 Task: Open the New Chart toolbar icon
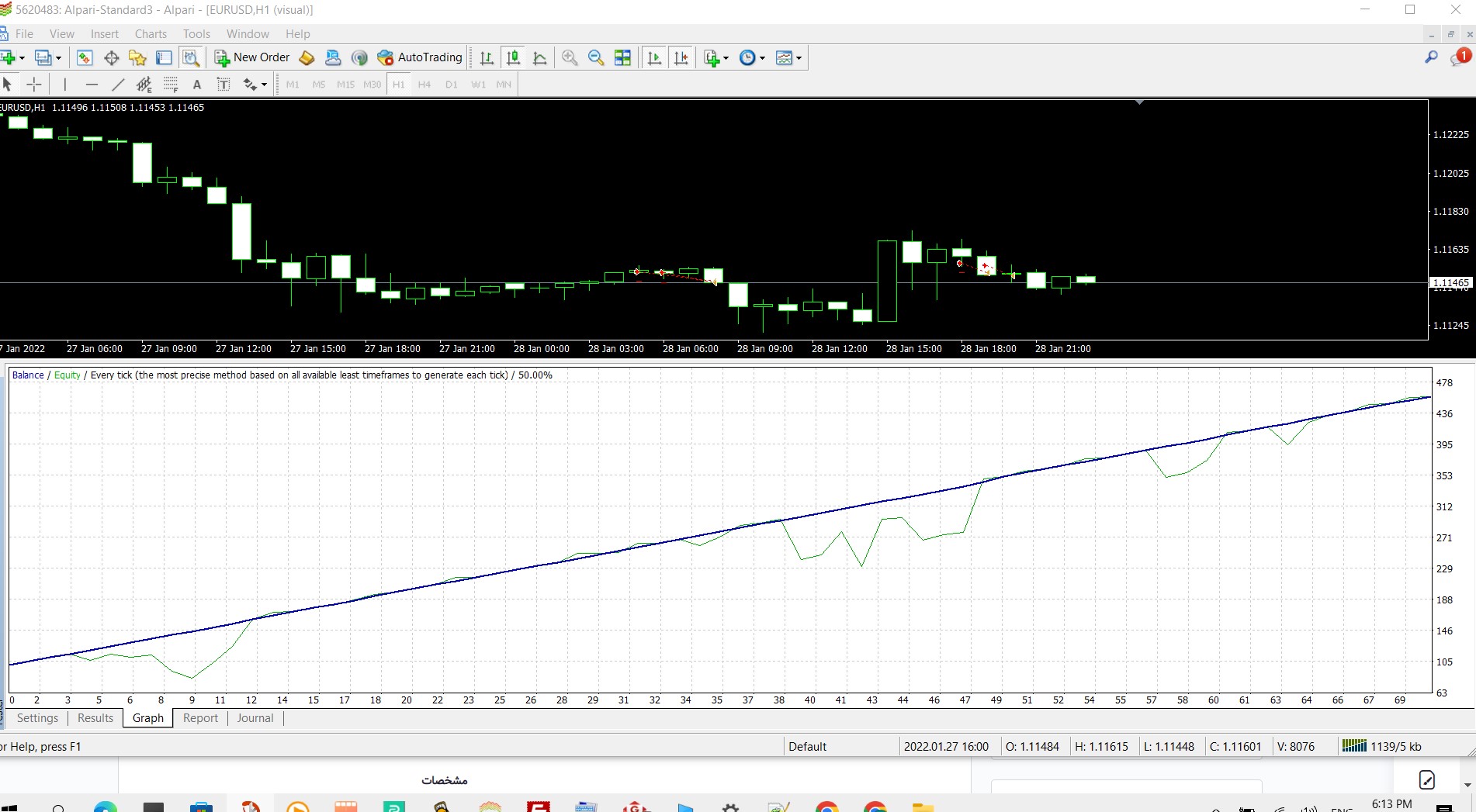8,57
